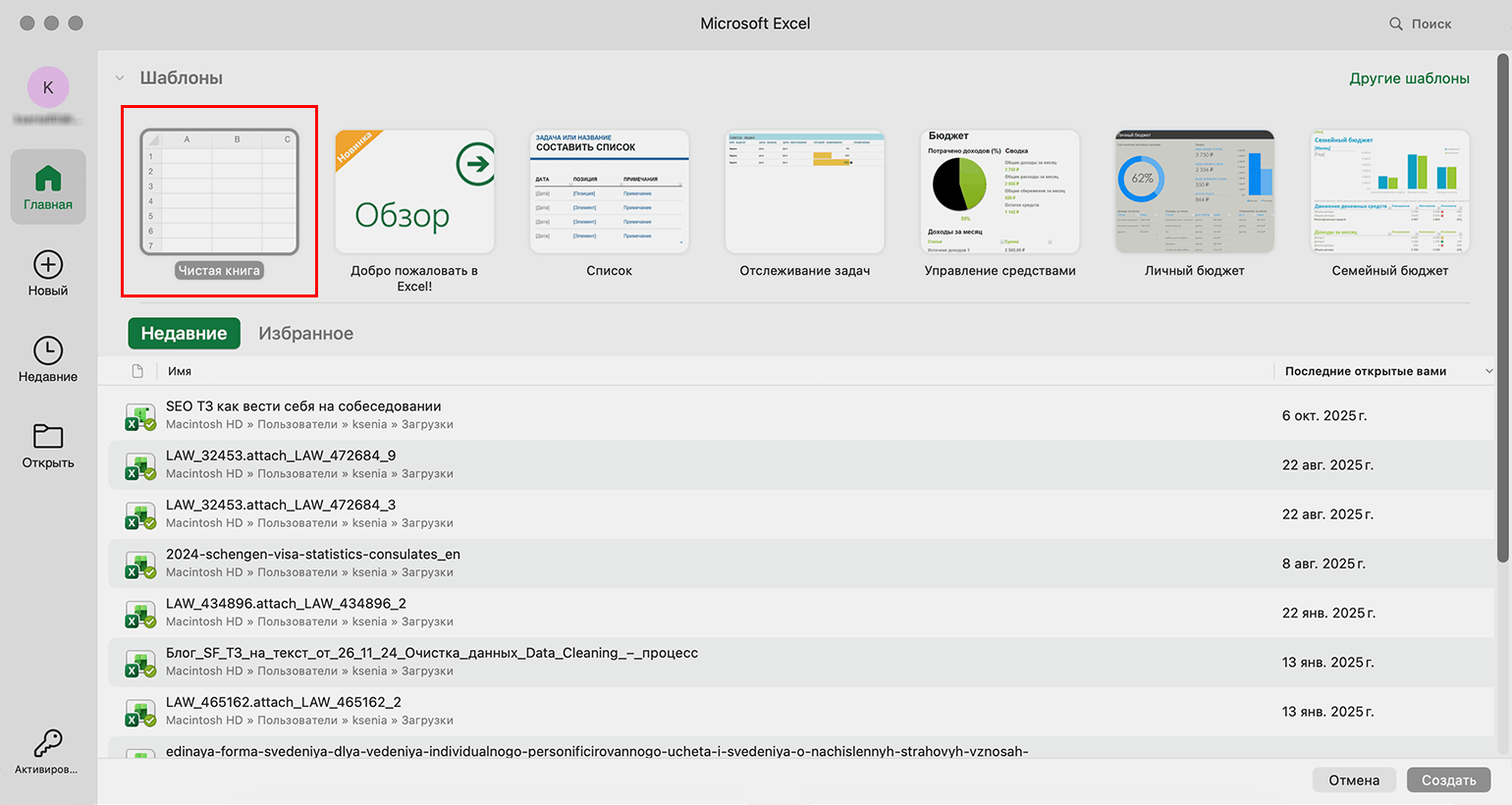This screenshot has height=805, width=1512.
Task: Open the Последние открытые вами sort dropdown
Action: pos(1488,371)
